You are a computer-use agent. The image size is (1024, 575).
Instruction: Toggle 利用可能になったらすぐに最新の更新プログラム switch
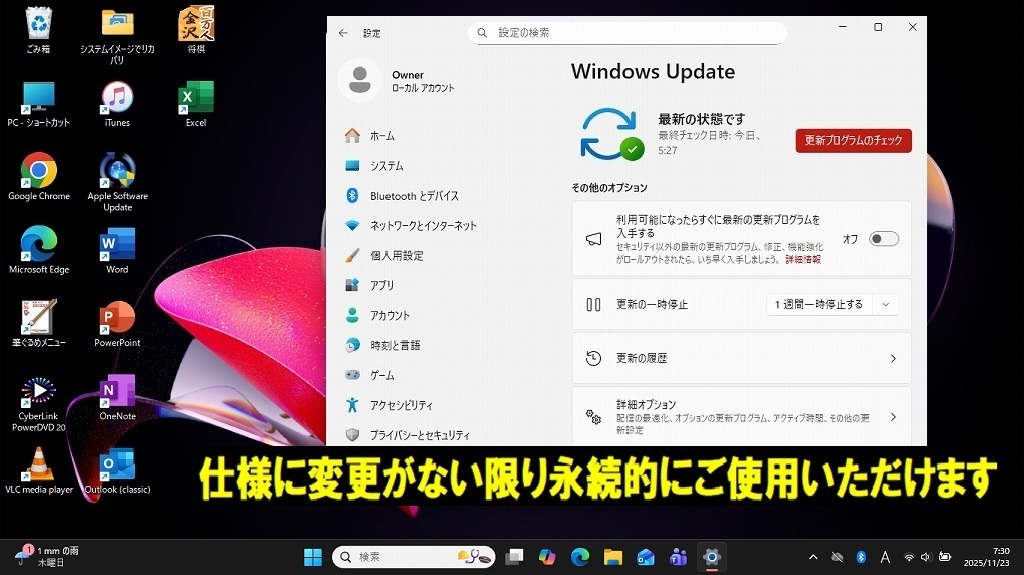884,239
